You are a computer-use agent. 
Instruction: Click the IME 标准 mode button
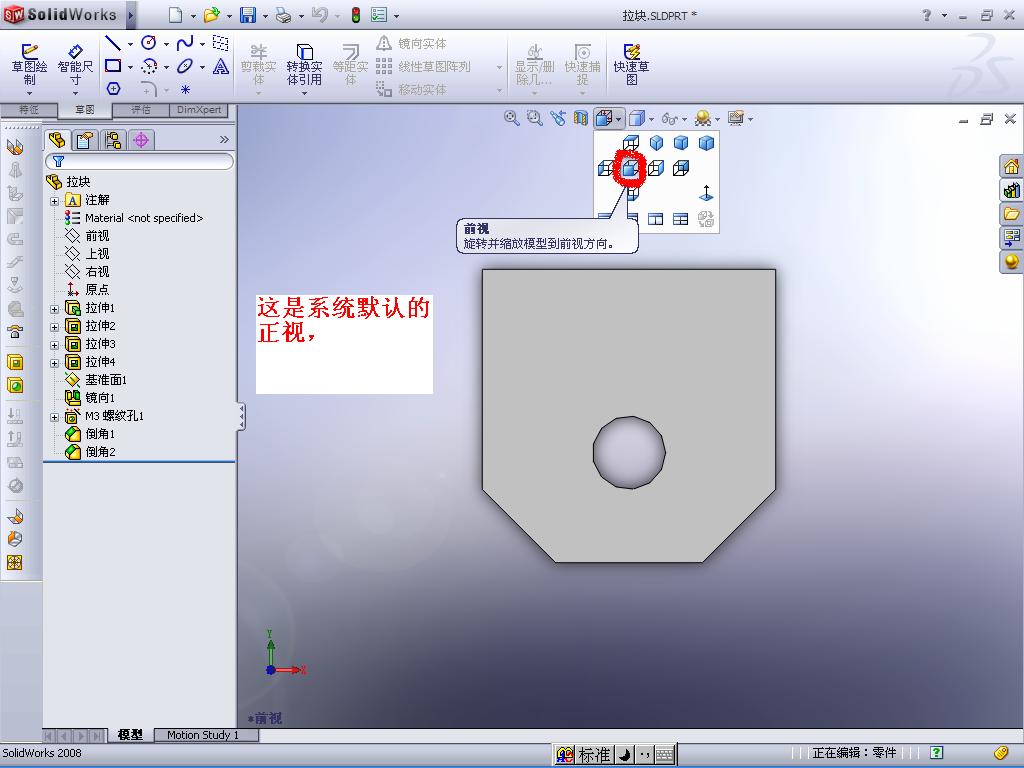tap(594, 755)
